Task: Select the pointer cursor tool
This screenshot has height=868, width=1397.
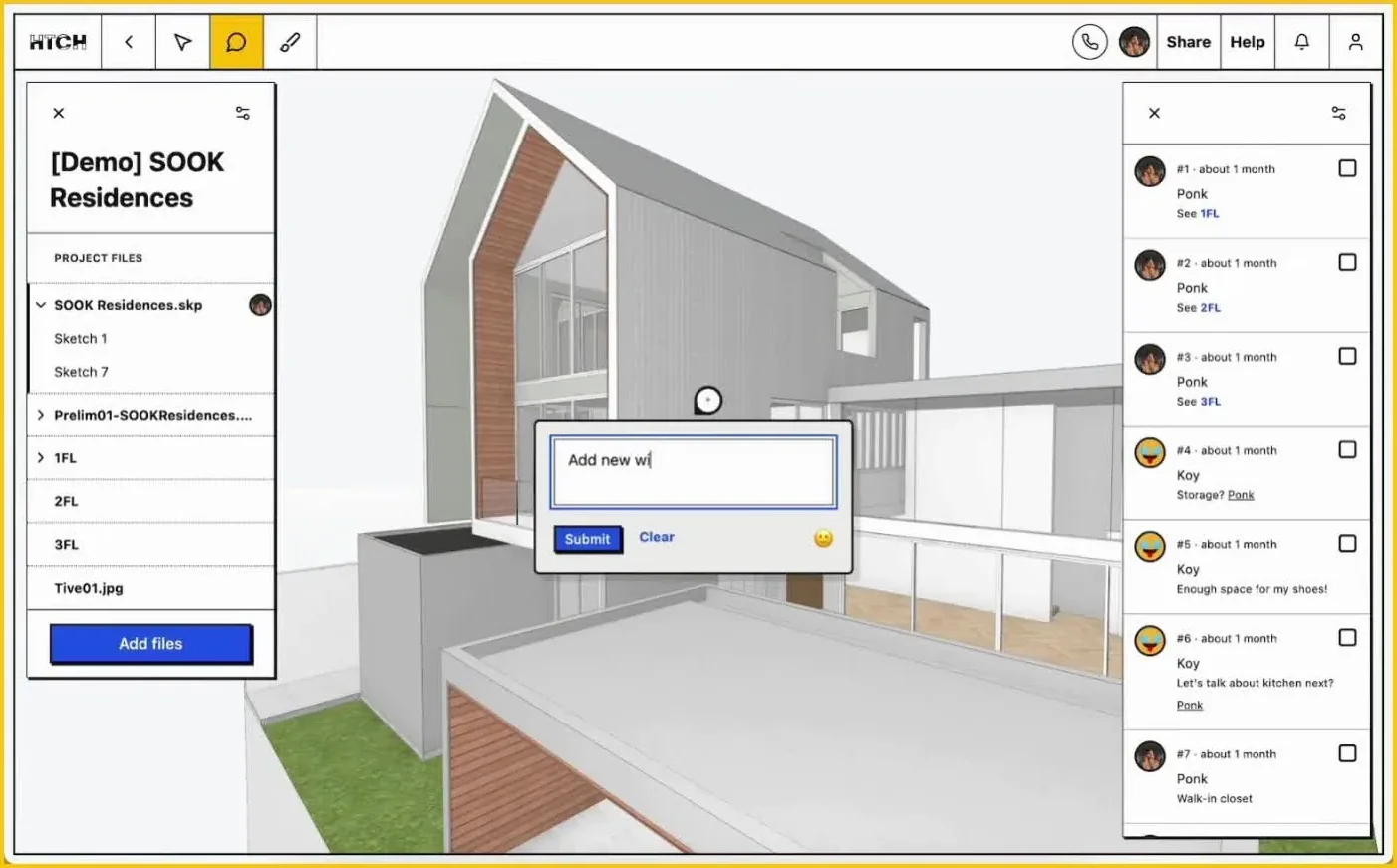Action: click(182, 42)
